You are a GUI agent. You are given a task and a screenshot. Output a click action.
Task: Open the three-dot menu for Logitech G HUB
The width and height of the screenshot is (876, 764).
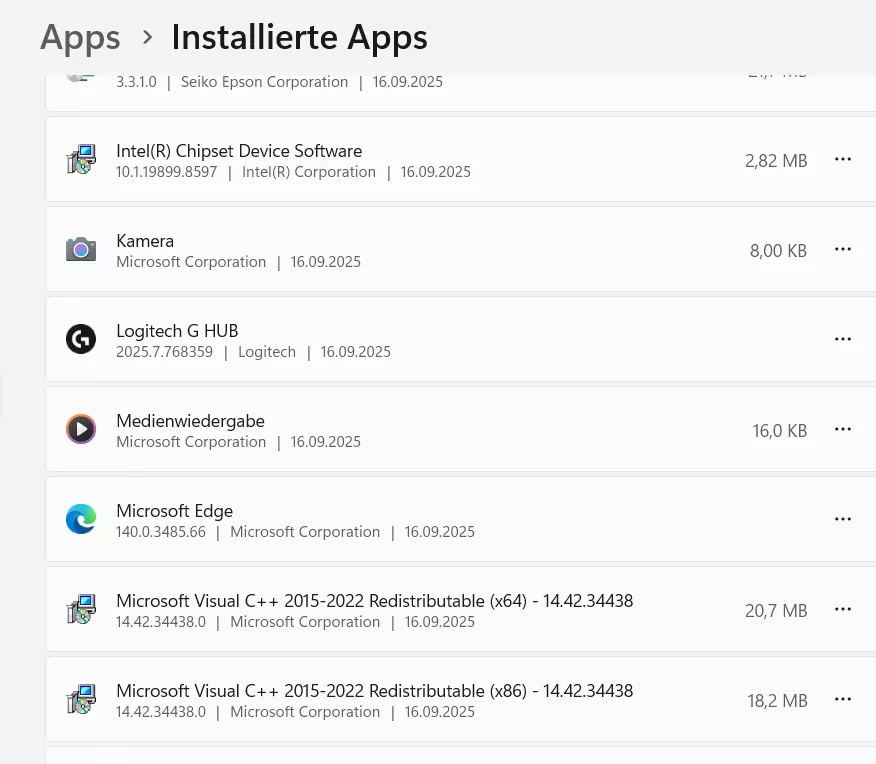(842, 339)
